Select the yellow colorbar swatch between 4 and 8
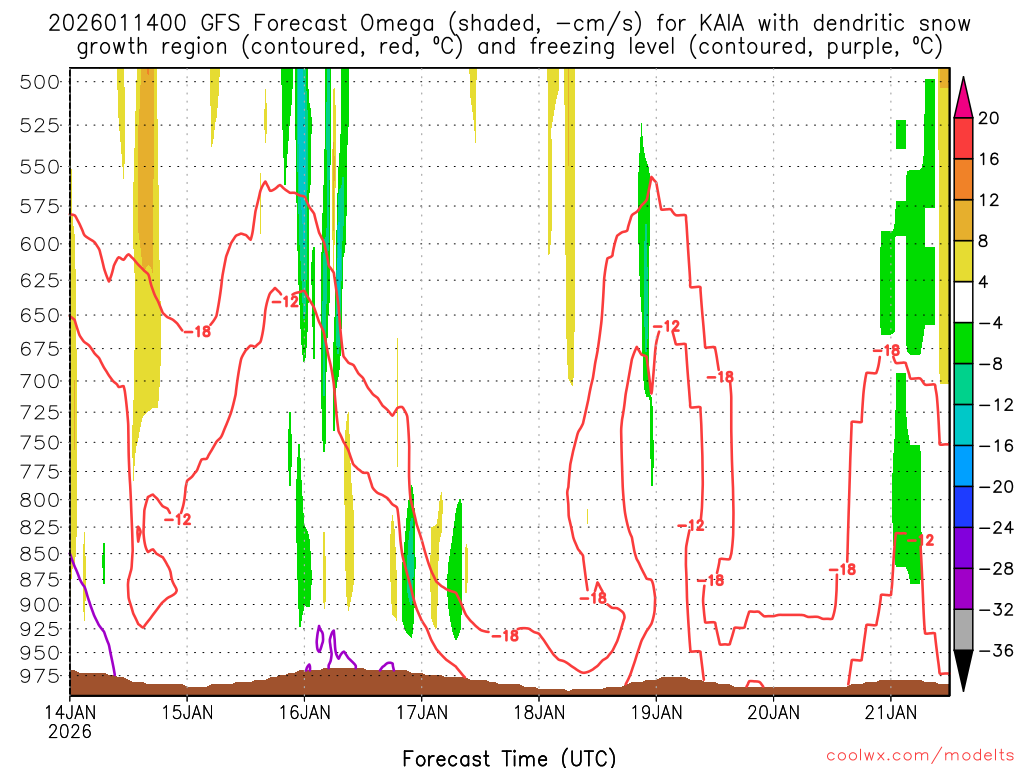The height and width of the screenshot is (768, 1024). point(963,261)
